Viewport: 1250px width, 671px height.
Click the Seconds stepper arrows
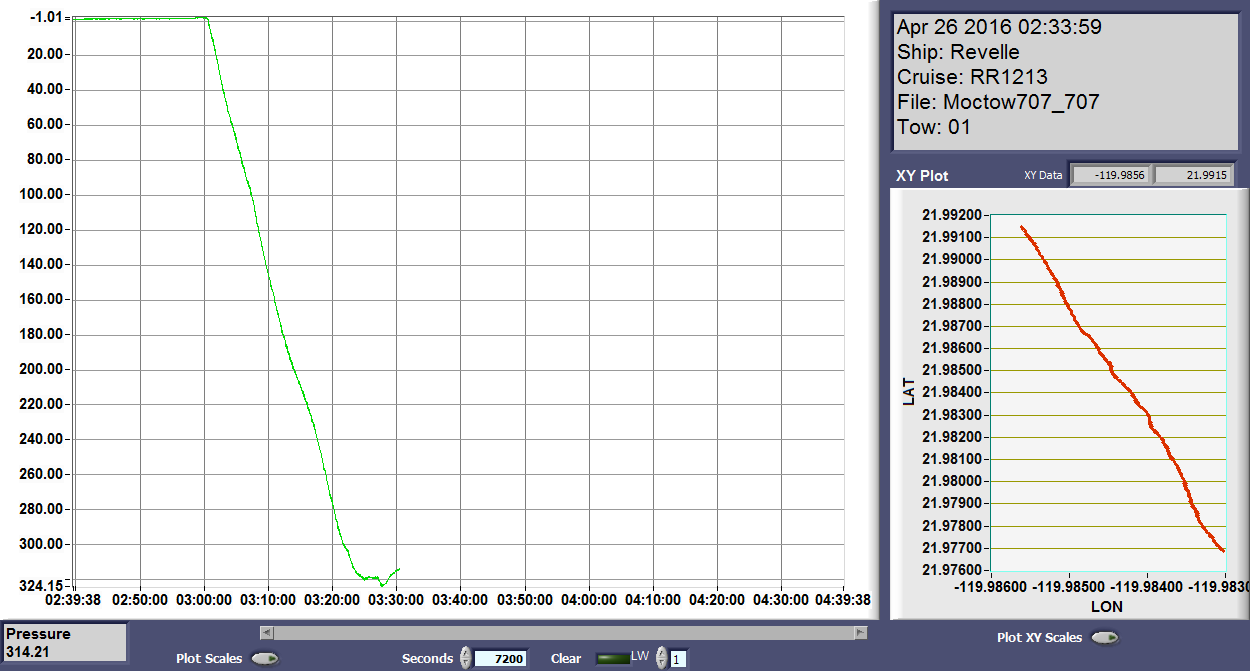465,658
